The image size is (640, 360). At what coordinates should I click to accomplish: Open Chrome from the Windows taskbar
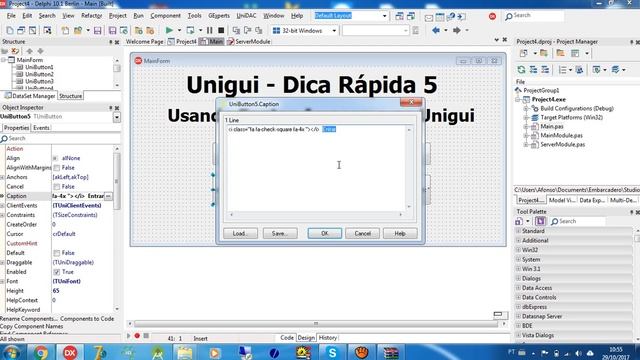40,352
